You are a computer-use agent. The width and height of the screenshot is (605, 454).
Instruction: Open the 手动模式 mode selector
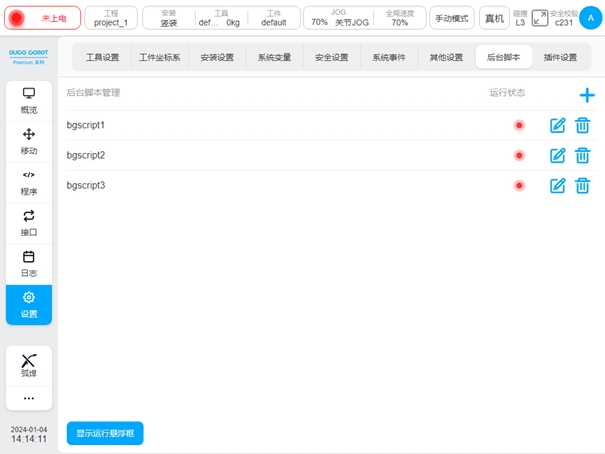coord(452,18)
